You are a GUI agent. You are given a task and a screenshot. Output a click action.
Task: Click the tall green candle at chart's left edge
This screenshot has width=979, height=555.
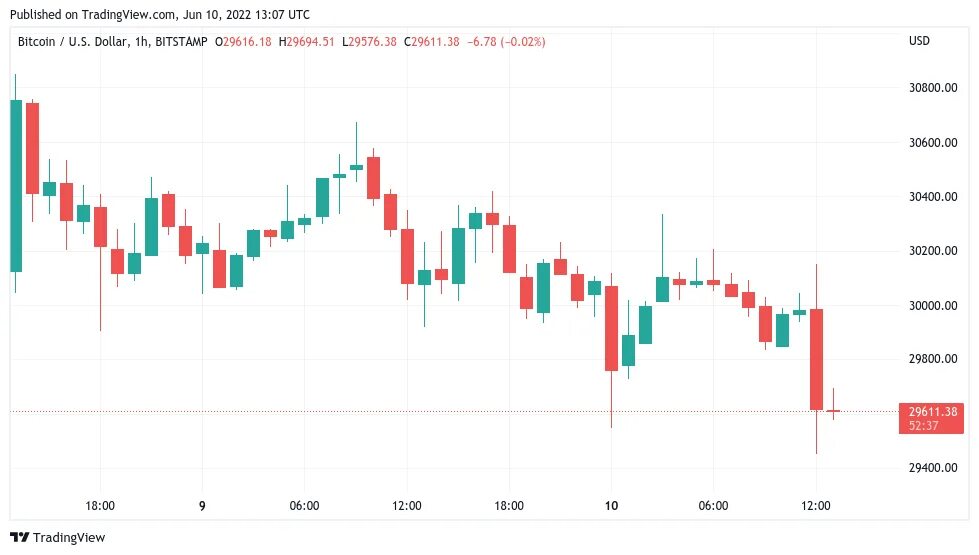16,185
